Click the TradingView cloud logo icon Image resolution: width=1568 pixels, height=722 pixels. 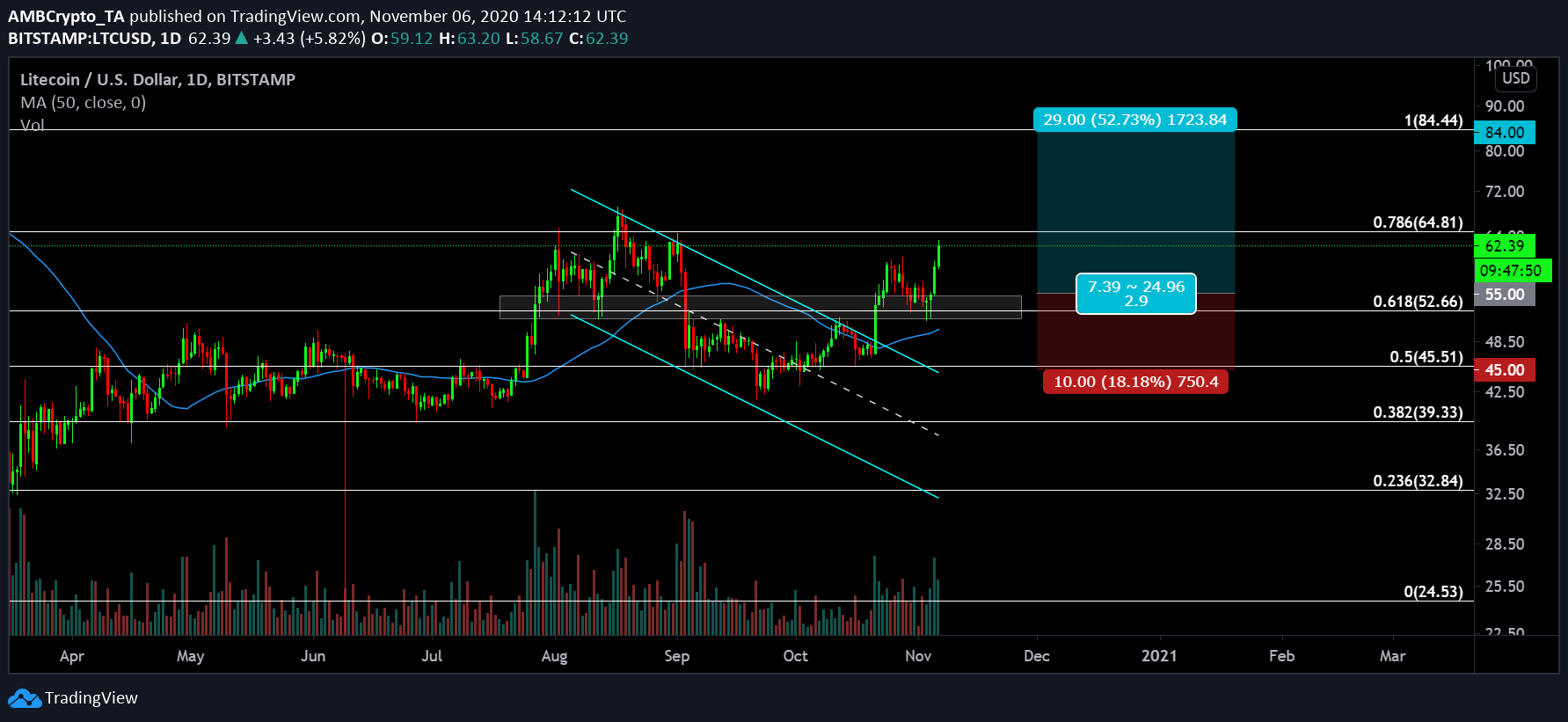point(25,698)
